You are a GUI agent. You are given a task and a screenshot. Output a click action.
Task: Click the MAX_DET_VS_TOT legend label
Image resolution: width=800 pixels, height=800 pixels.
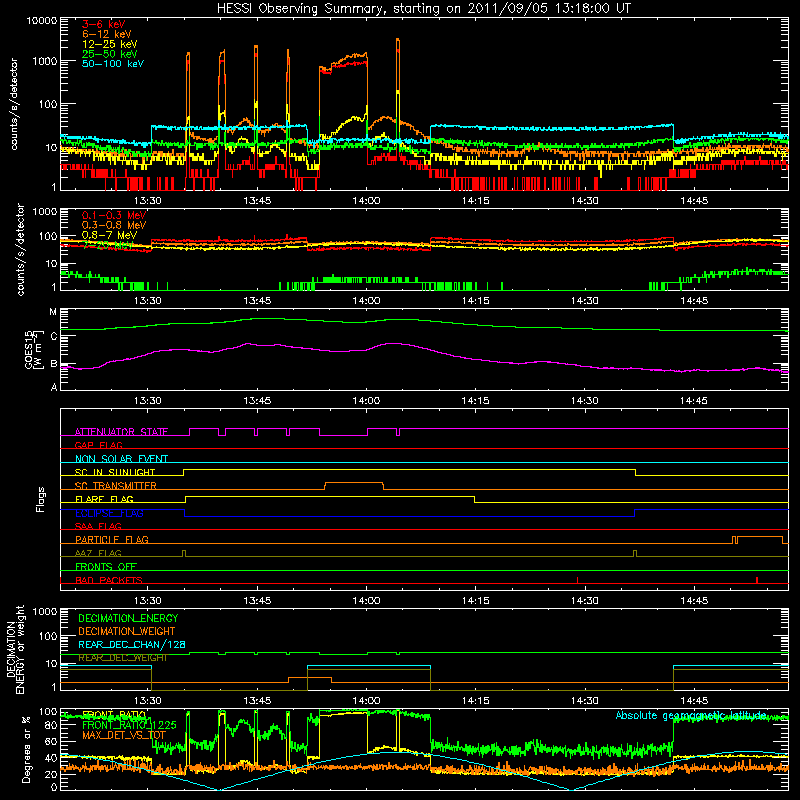coord(123,735)
